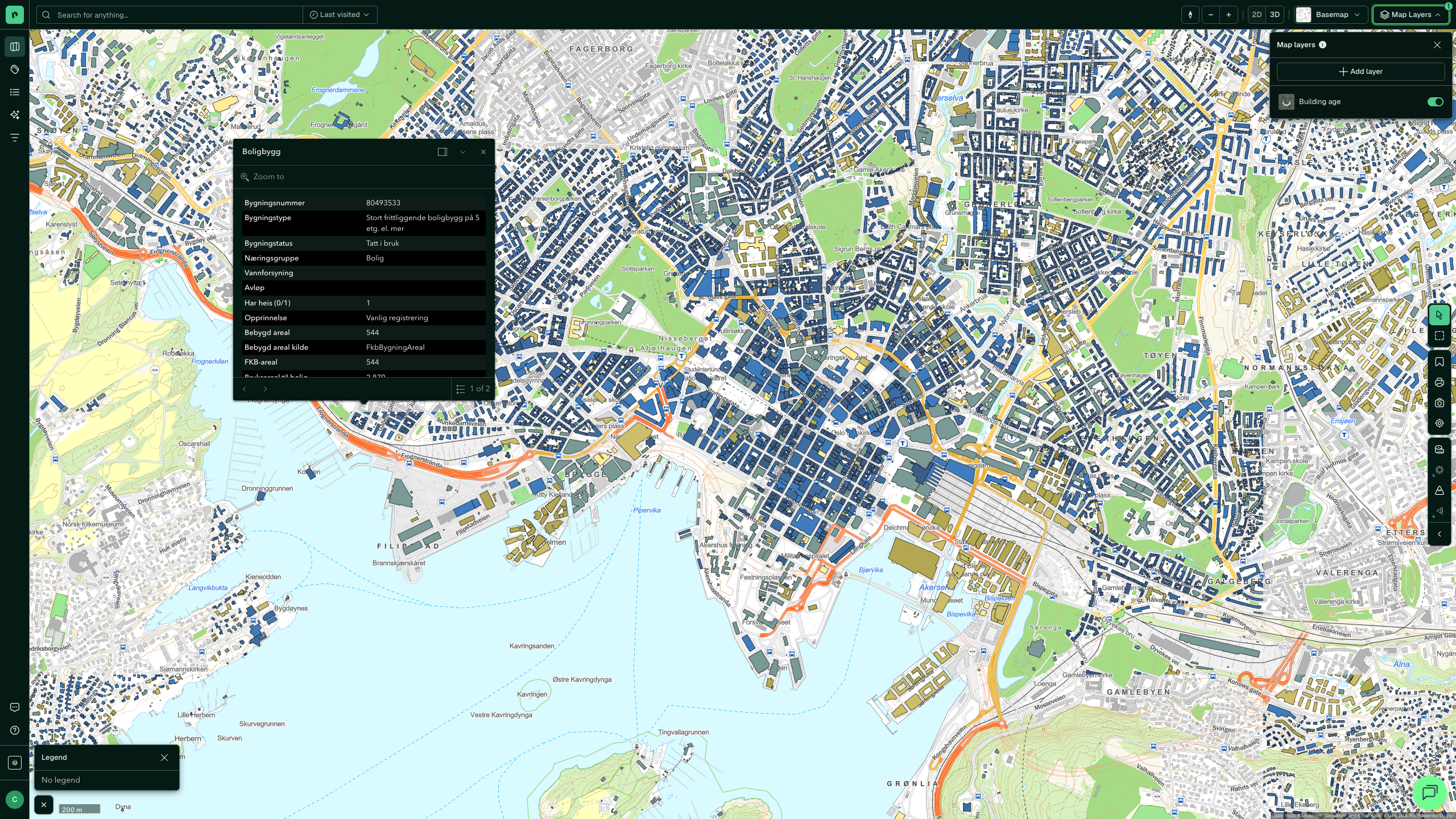Zoom out the map with minus button
Screen dimensions: 1456x819
[x=1210, y=15]
